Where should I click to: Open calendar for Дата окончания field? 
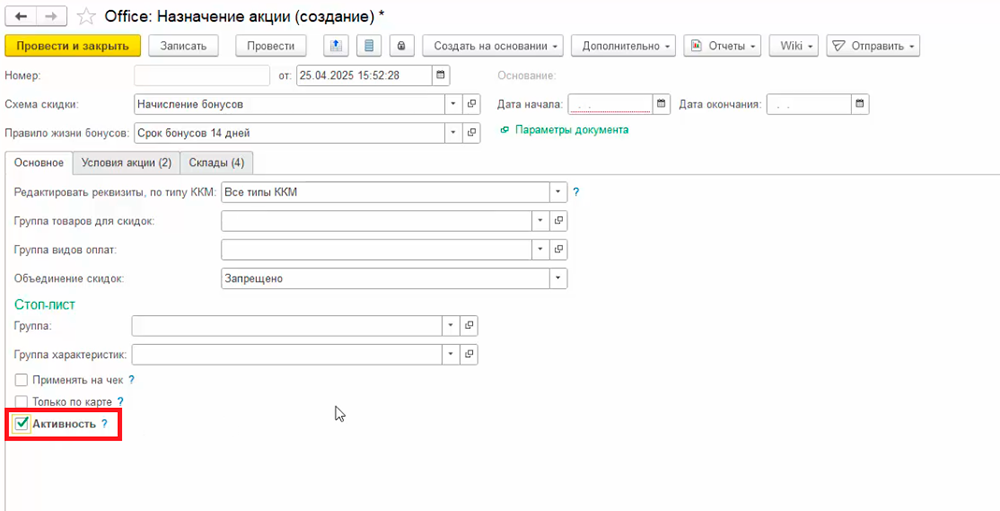click(x=859, y=104)
